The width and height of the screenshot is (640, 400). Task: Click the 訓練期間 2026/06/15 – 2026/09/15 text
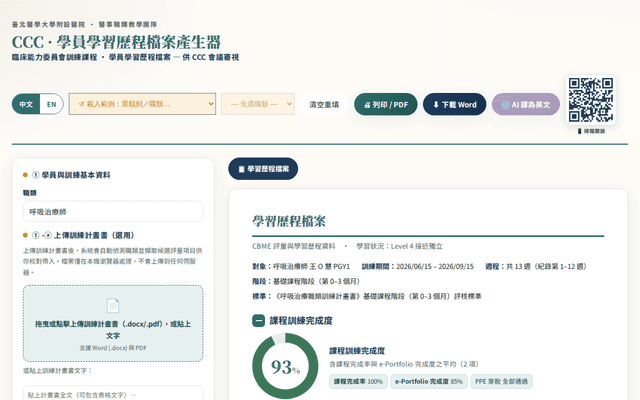[418, 267]
